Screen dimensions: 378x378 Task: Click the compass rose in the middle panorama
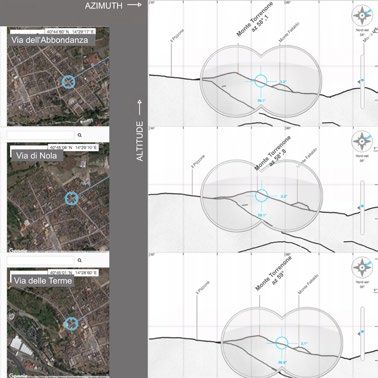tap(362, 141)
